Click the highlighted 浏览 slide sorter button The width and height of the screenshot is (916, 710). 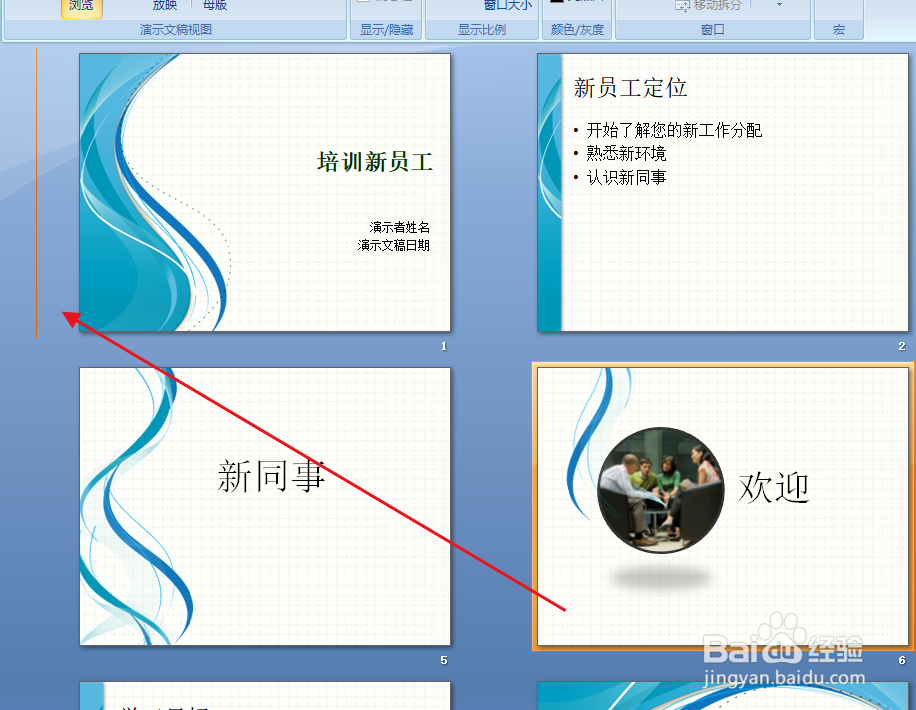(x=81, y=7)
